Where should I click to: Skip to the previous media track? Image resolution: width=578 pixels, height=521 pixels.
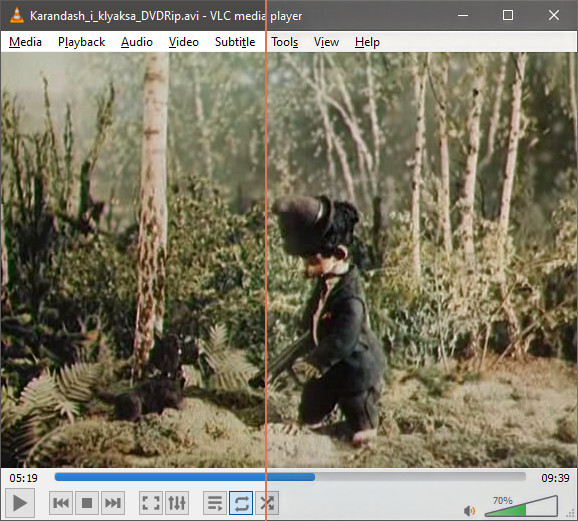tap(61, 503)
